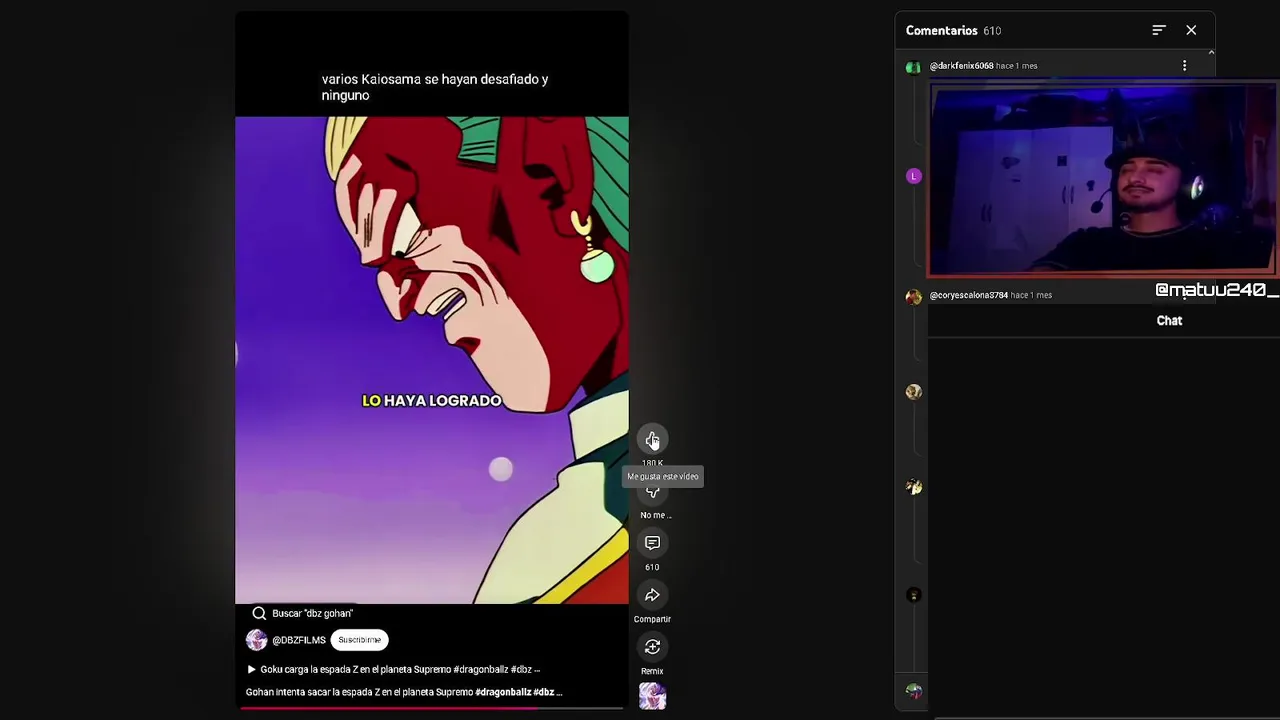Click the purple L commenter avatar
The width and height of the screenshot is (1280, 720).
(913, 176)
